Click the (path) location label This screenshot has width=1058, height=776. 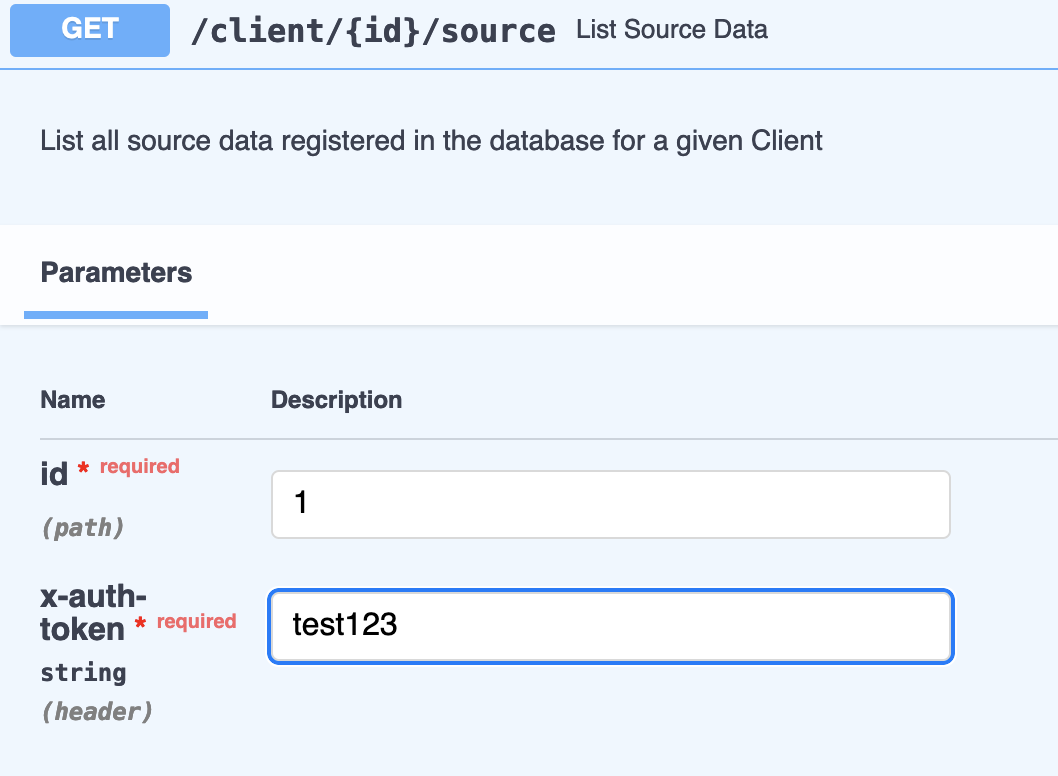tap(83, 527)
